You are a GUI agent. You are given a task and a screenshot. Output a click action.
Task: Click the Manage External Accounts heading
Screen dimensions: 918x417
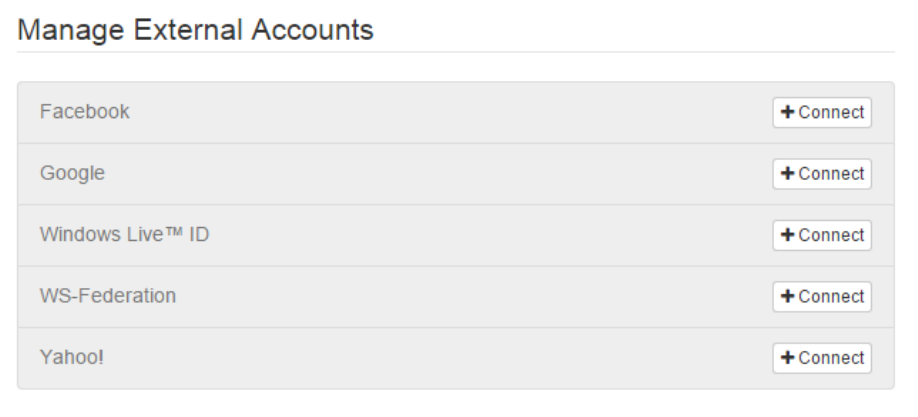[x=196, y=31]
